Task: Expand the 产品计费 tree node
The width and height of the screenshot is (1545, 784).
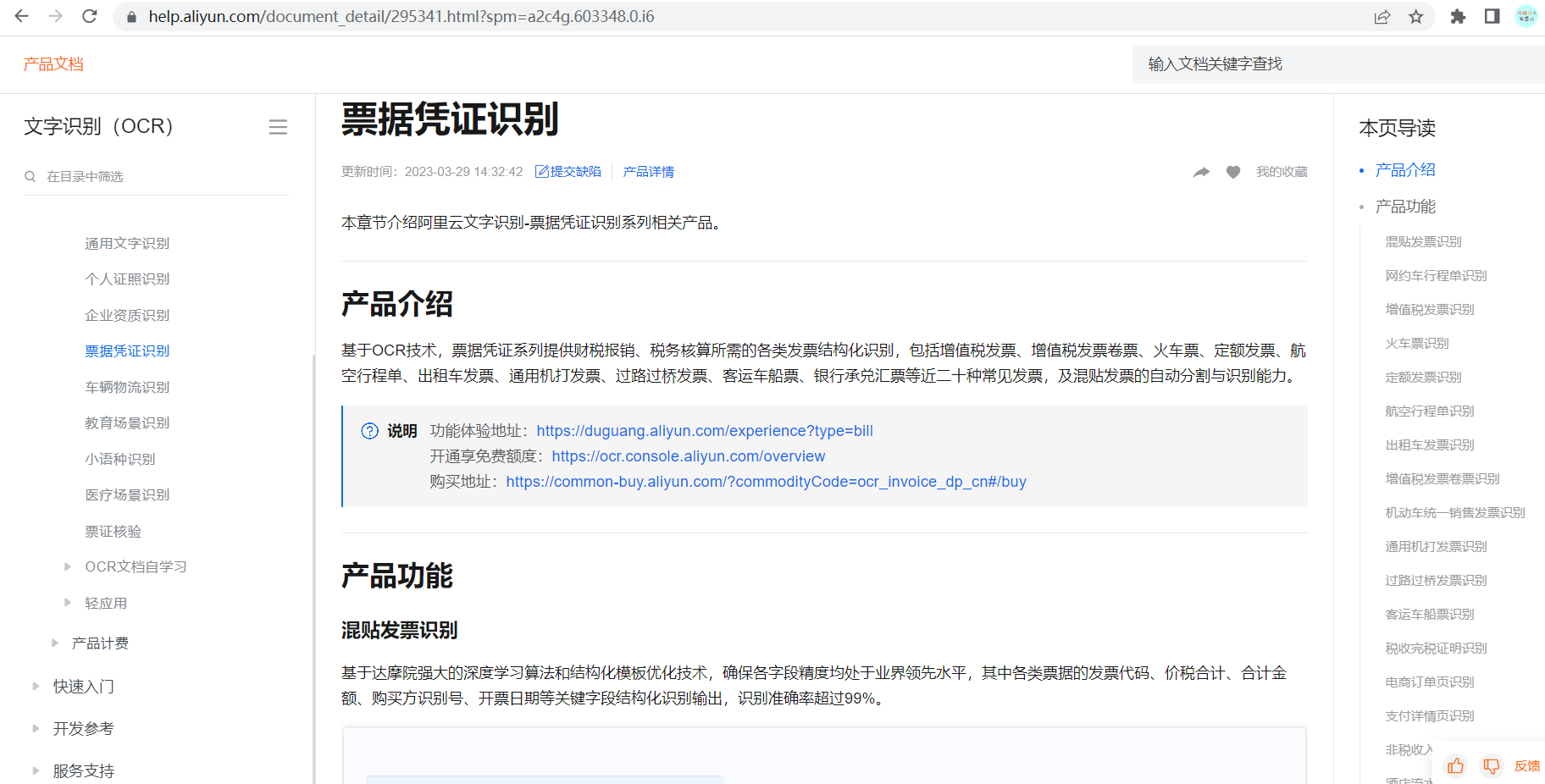Action: pos(55,643)
